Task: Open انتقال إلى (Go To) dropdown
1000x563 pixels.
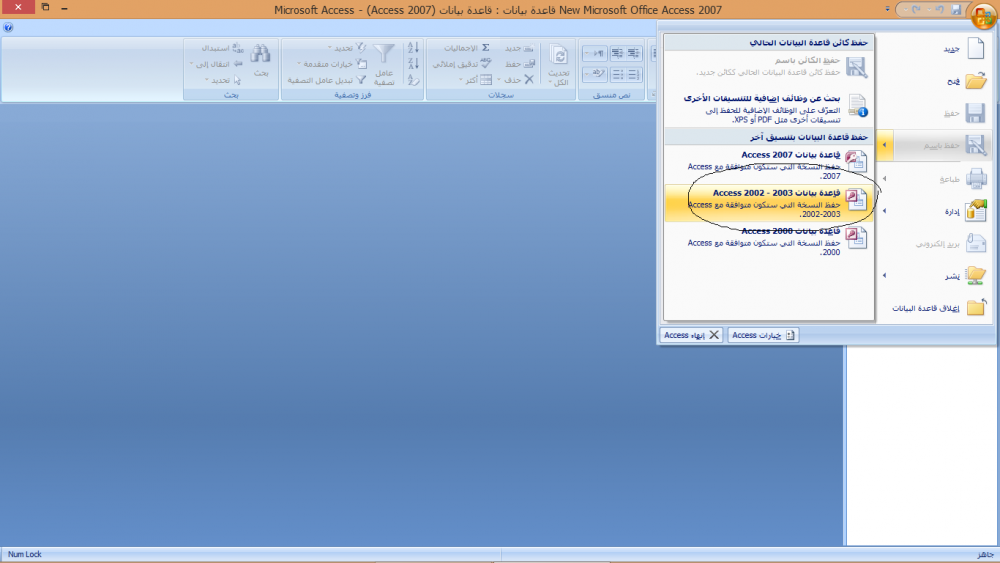Action: [217, 64]
